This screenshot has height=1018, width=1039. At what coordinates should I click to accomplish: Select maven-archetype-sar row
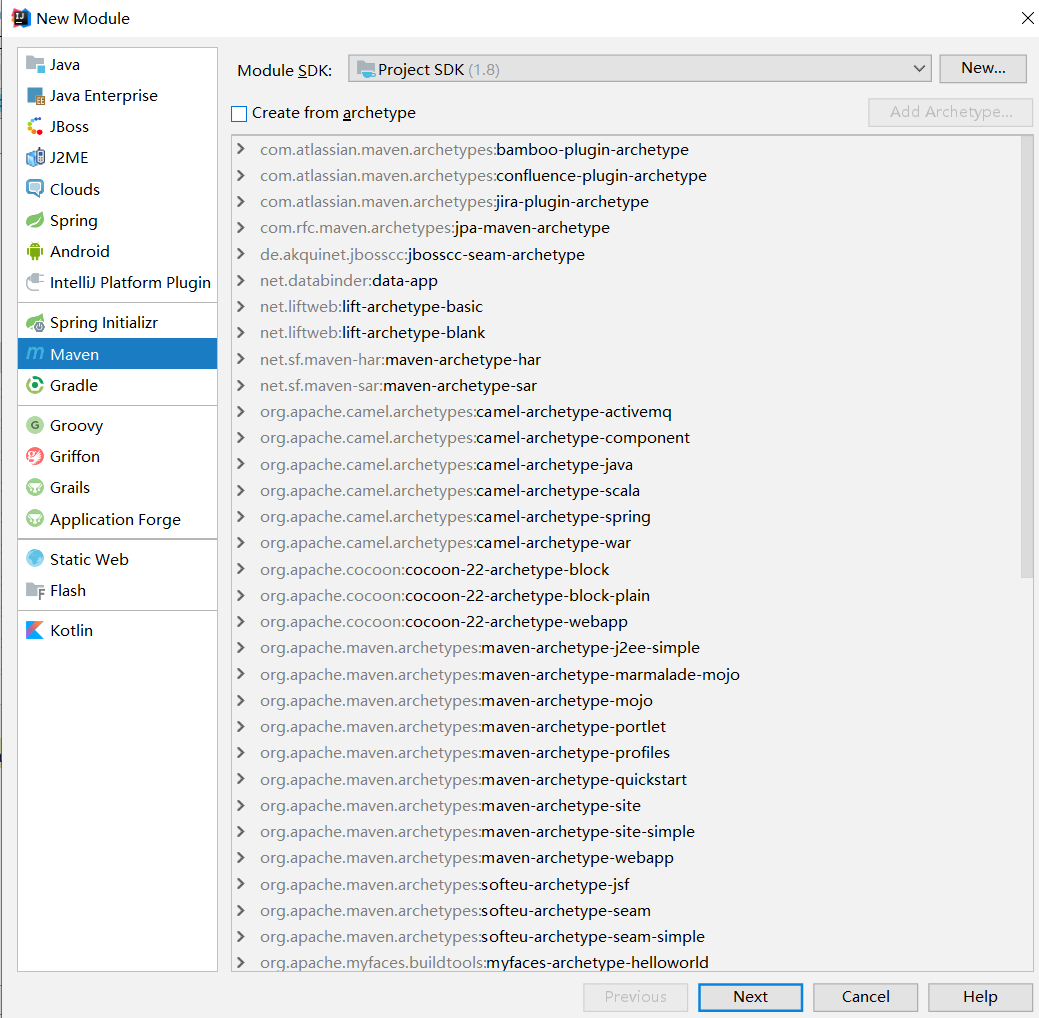click(626, 386)
